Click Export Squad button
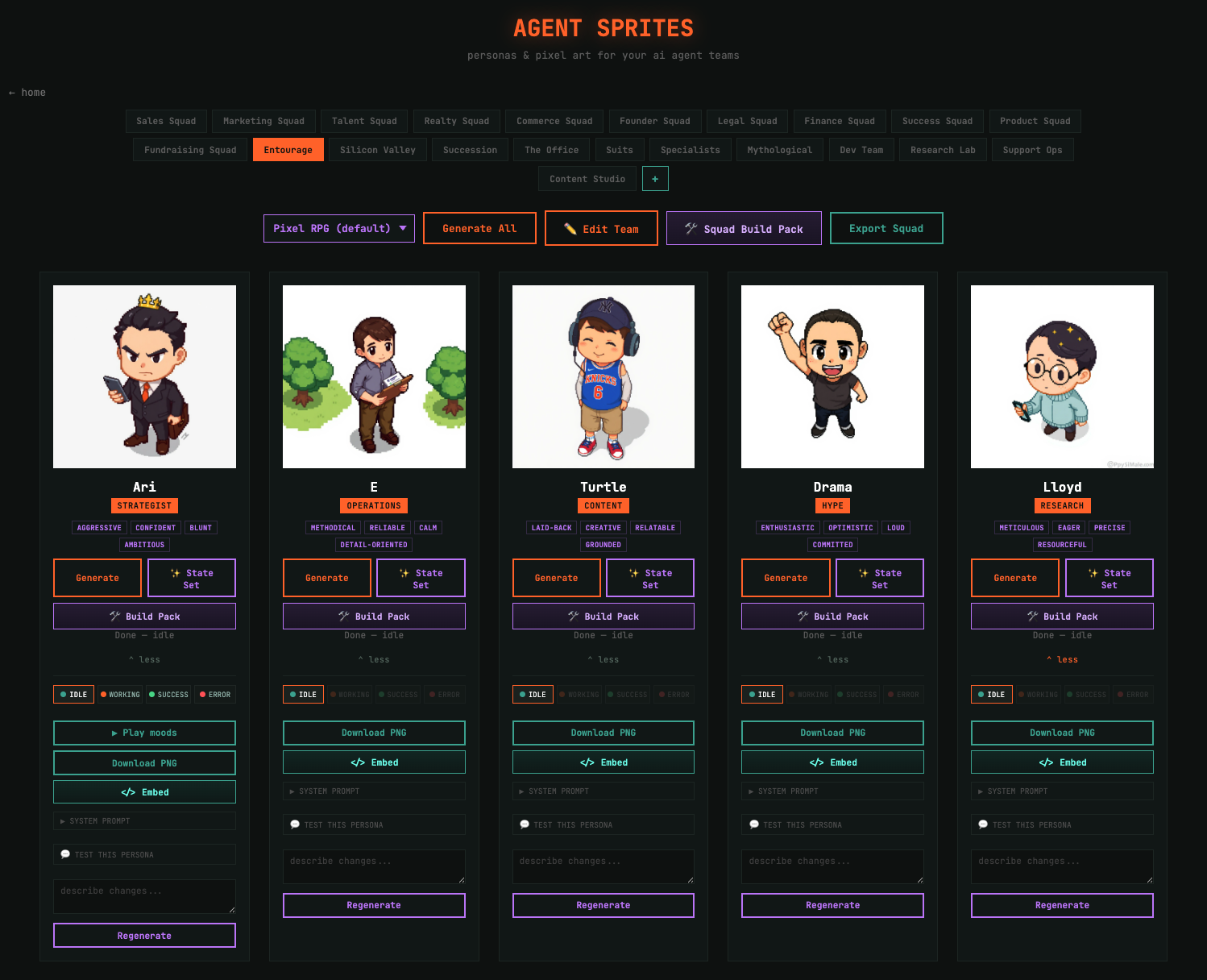Screen dimensions: 1207x980 point(886,228)
